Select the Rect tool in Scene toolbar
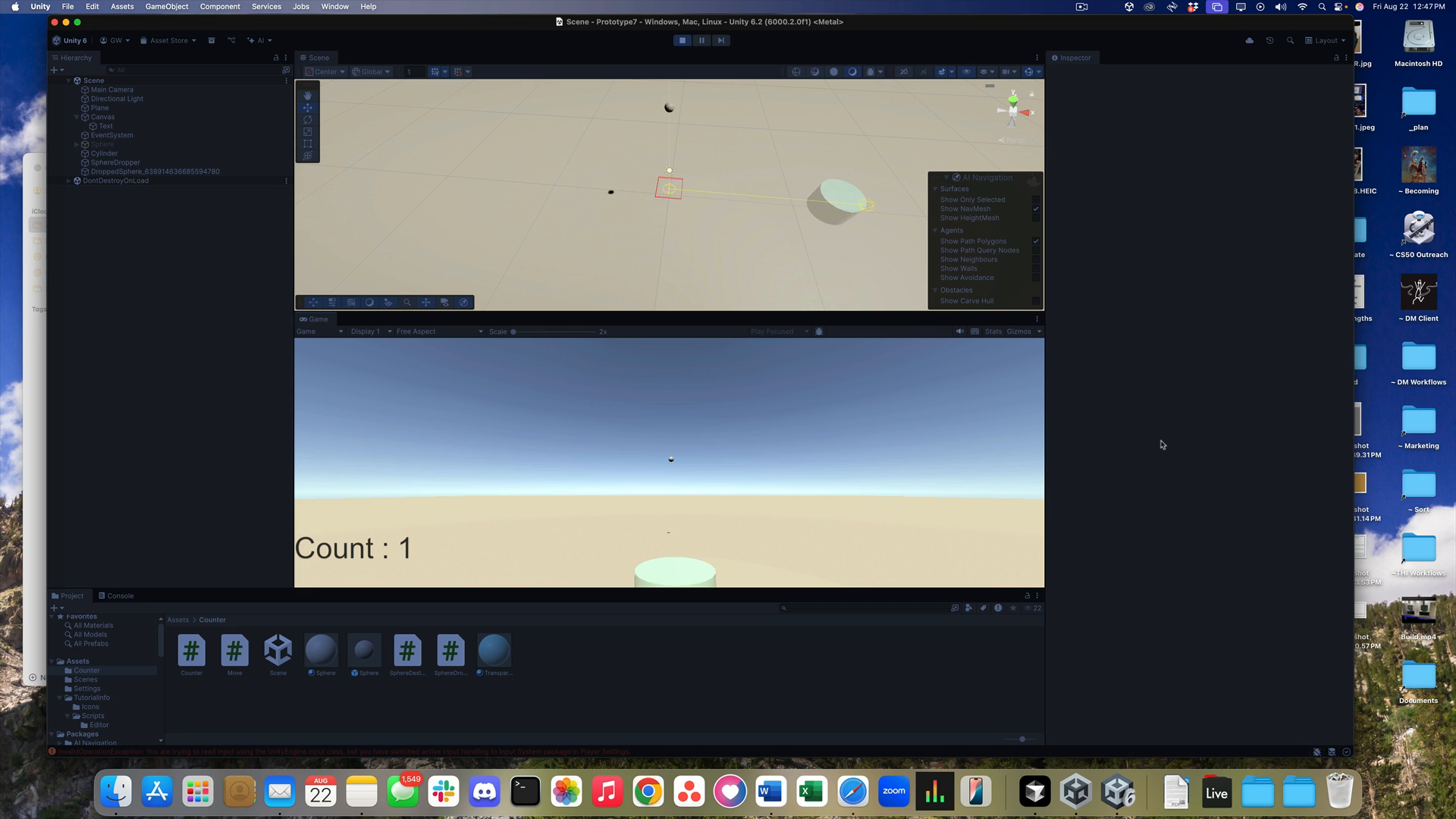The image size is (1456, 819). (307, 143)
